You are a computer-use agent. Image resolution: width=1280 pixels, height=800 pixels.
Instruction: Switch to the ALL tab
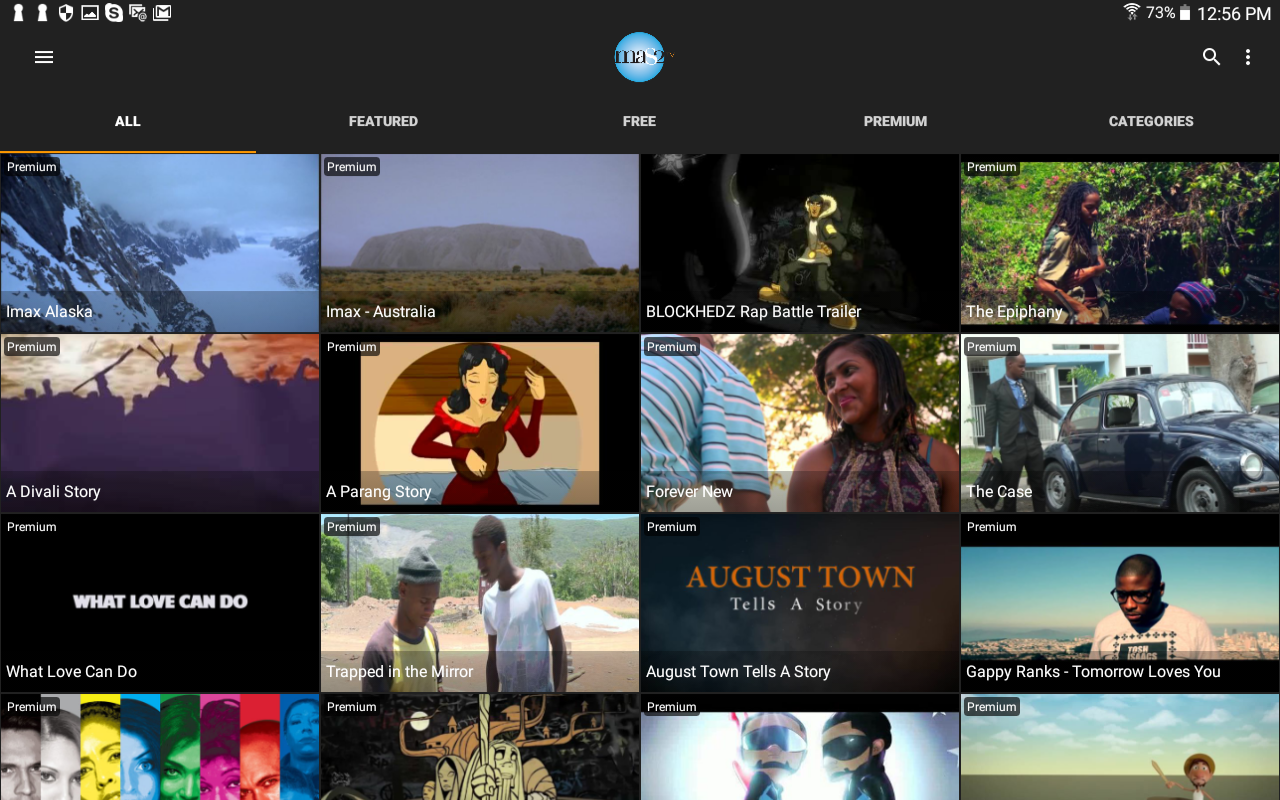tap(128, 121)
